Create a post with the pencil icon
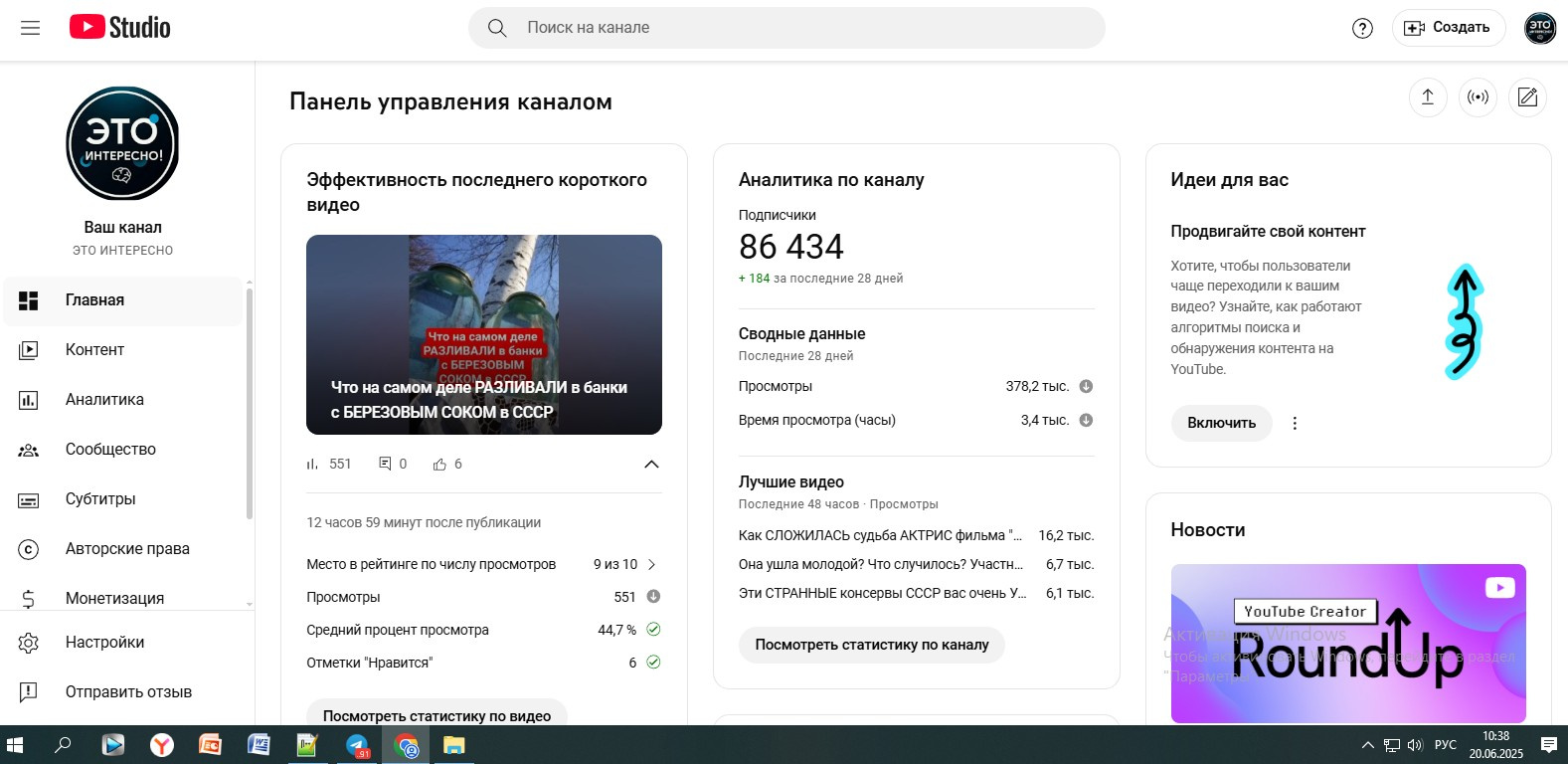The height and width of the screenshot is (764, 1568). coord(1528,97)
